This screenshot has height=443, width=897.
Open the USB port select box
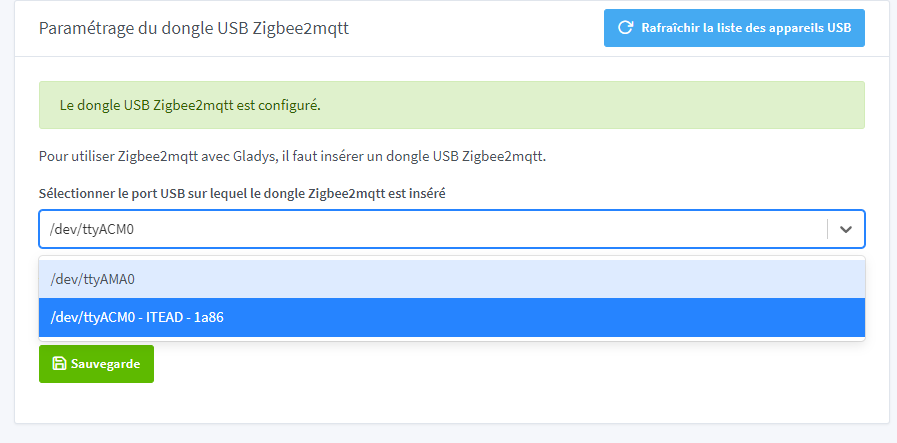tap(430, 229)
